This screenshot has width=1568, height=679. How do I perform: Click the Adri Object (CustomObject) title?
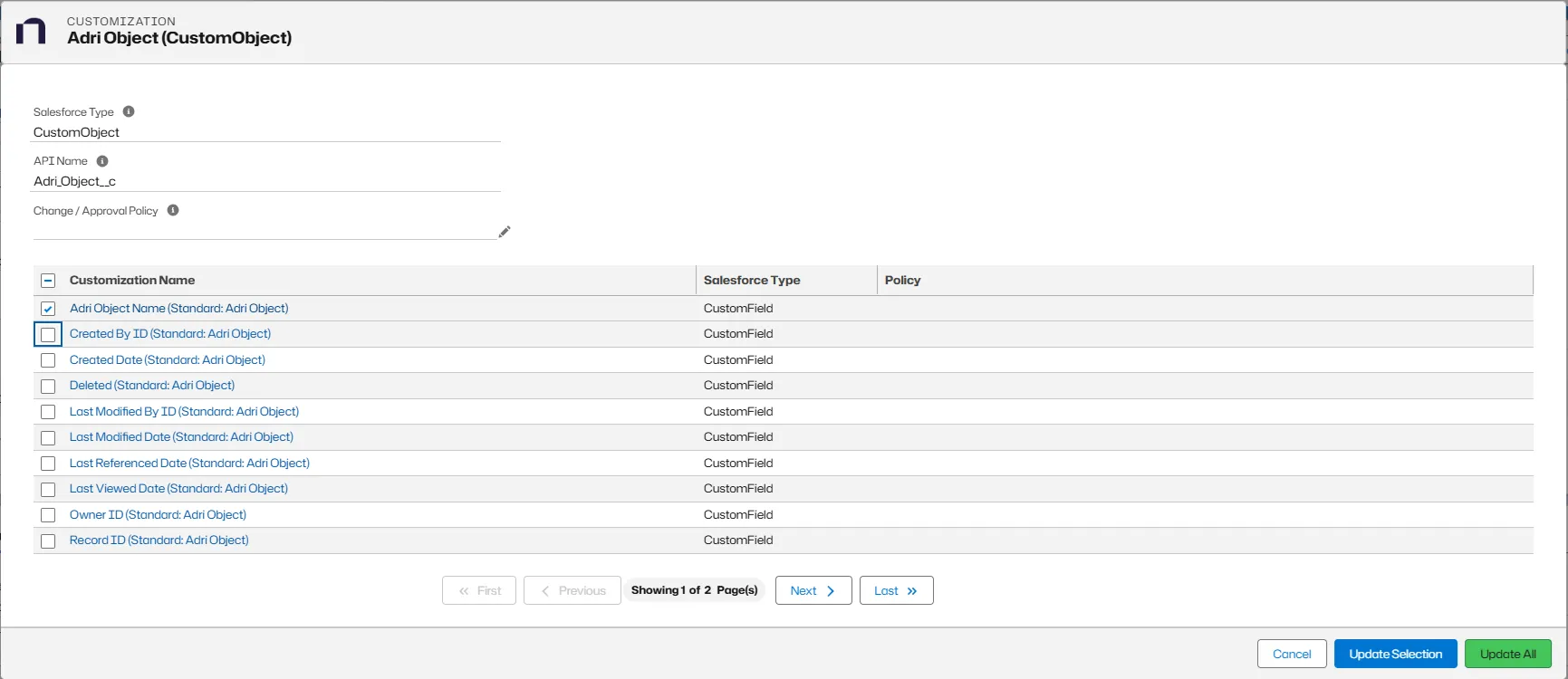[179, 37]
